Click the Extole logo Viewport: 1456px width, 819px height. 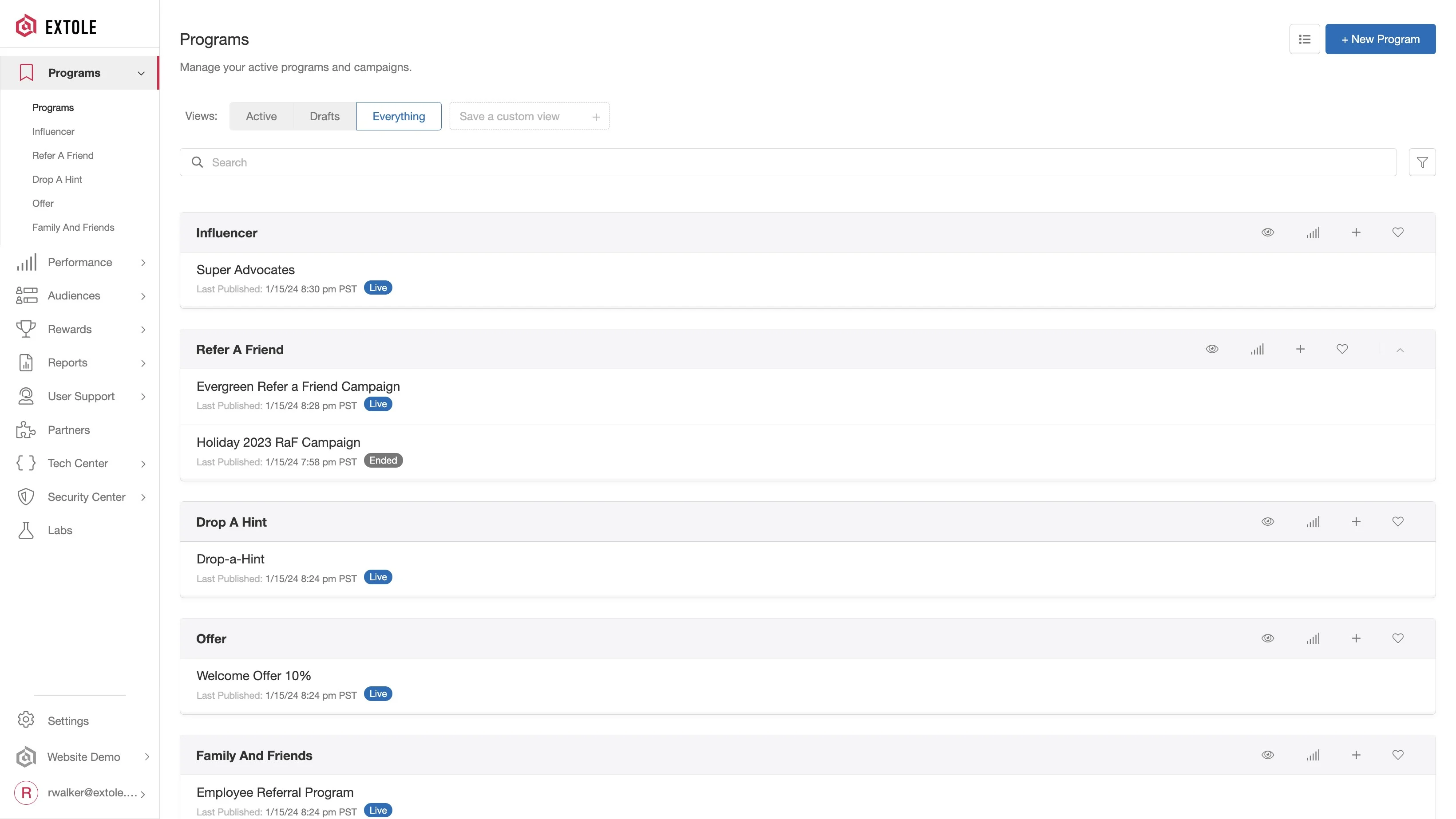56,26
